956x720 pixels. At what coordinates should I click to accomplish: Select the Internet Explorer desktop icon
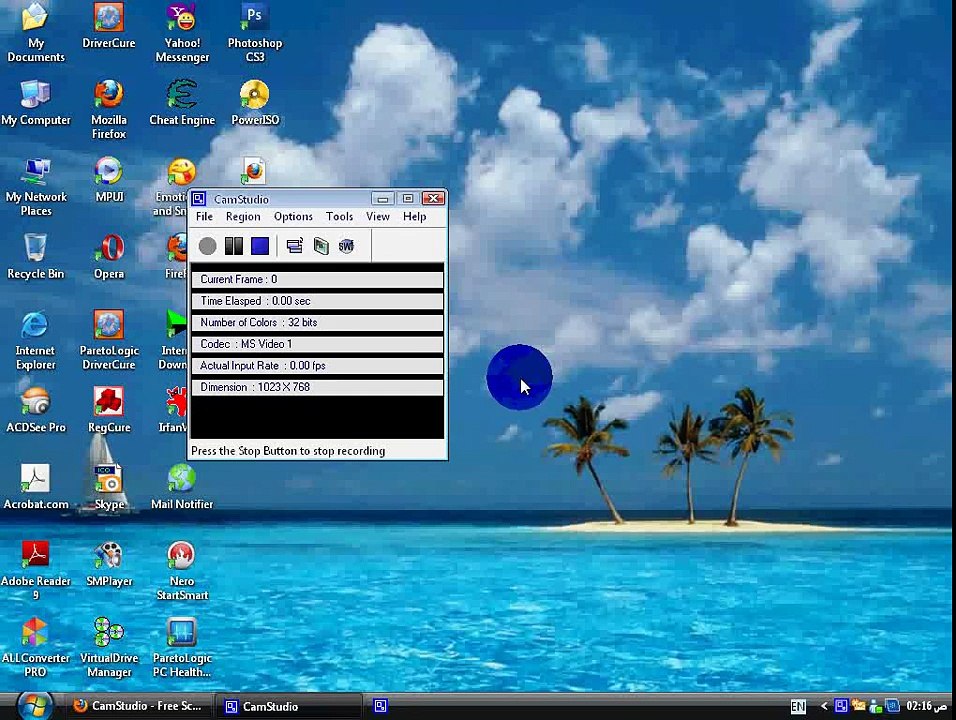(35, 340)
